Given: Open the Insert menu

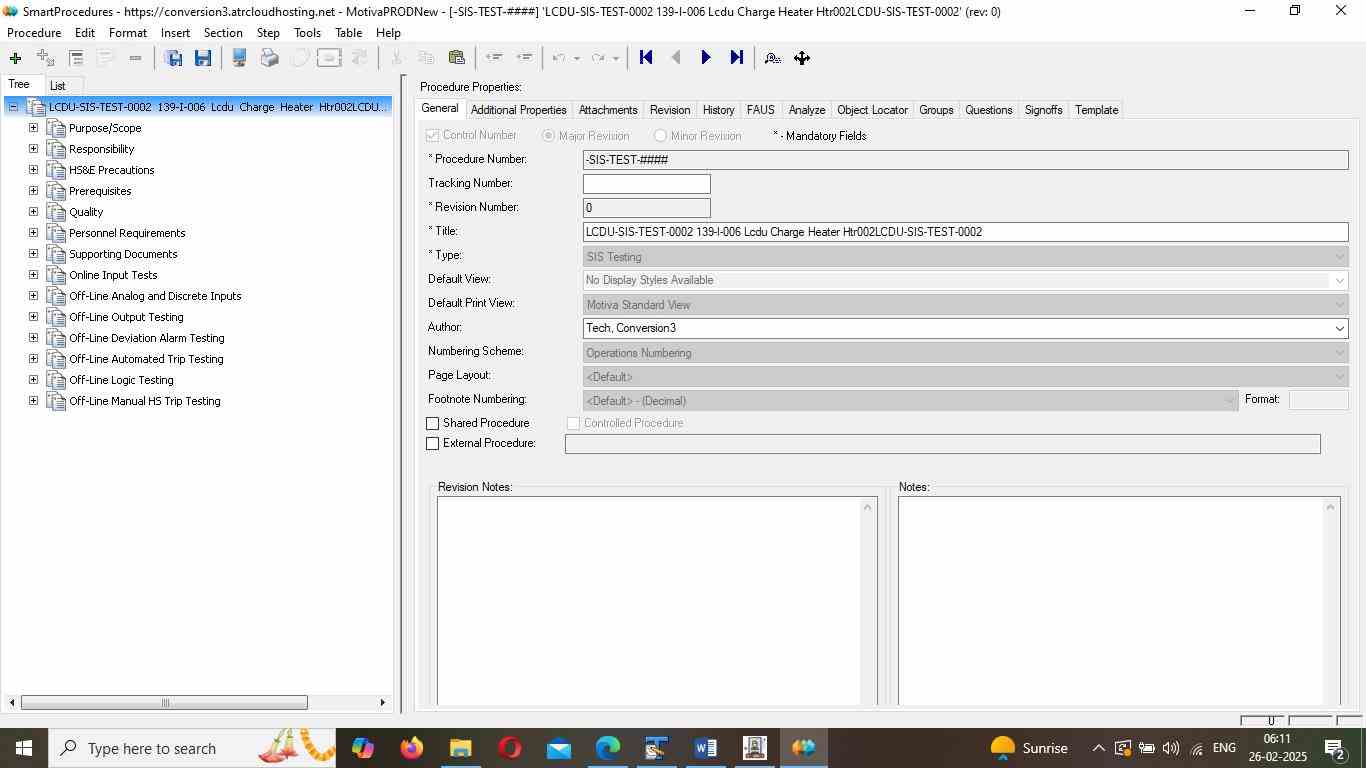Looking at the screenshot, I should point(175,33).
